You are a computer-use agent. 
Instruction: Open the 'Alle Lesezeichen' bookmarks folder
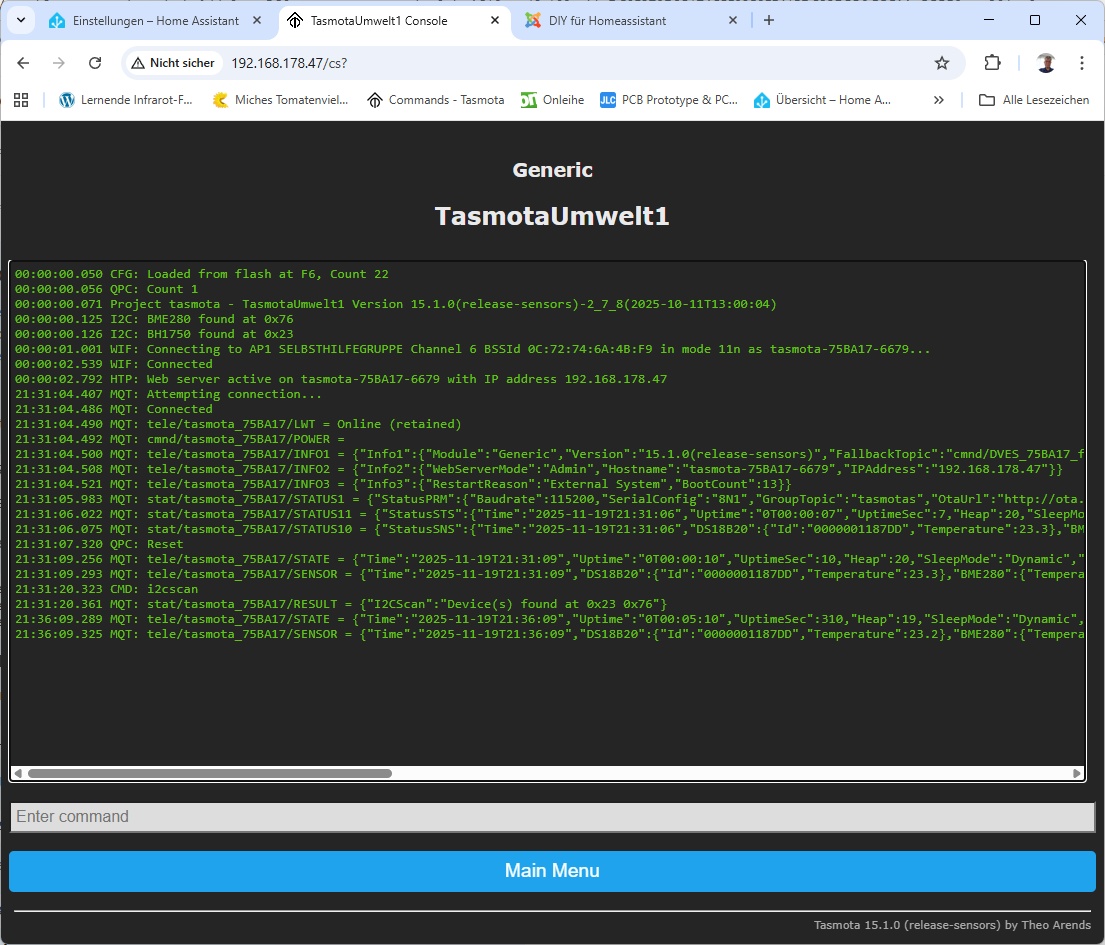click(x=1034, y=100)
